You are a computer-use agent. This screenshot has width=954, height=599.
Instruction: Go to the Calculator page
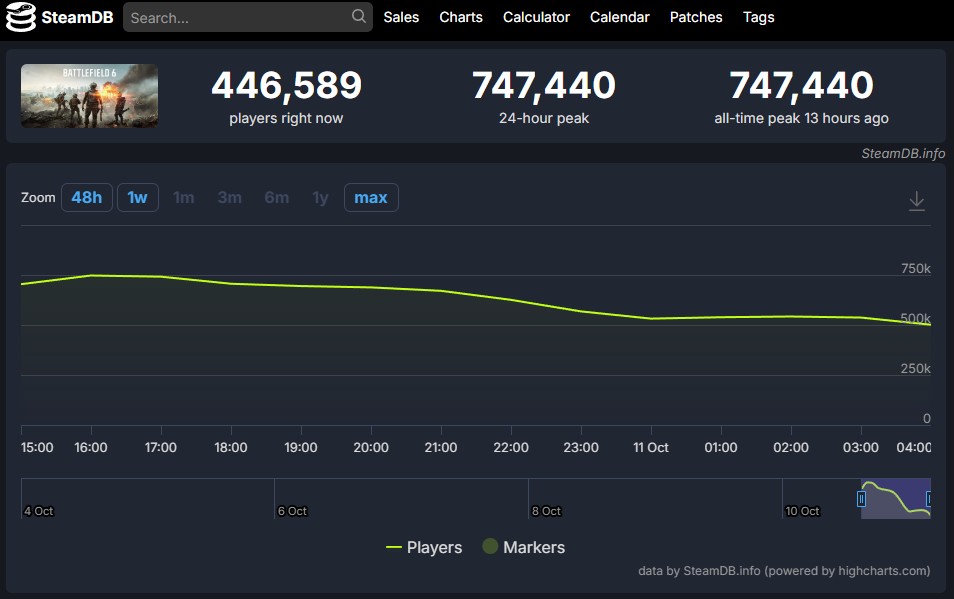(536, 17)
